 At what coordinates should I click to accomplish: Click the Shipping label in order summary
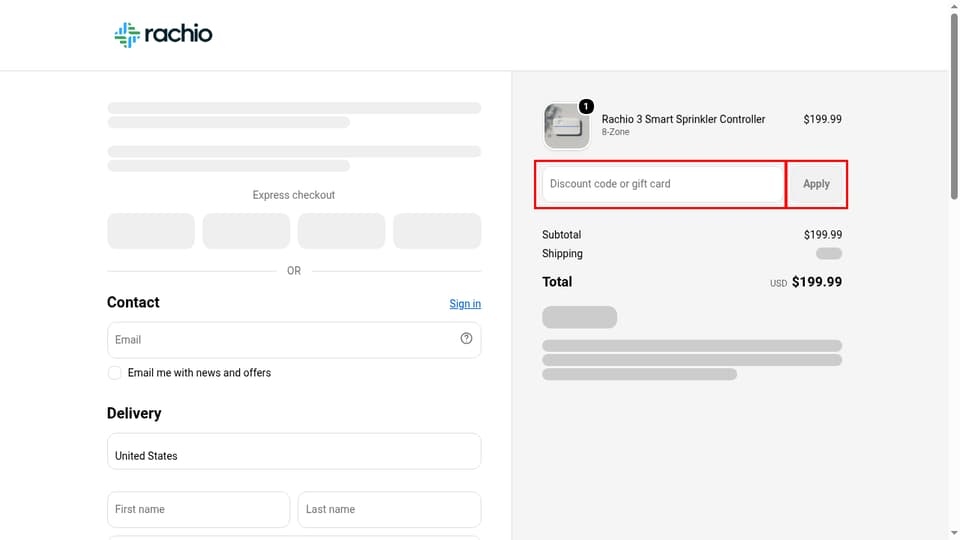click(562, 253)
